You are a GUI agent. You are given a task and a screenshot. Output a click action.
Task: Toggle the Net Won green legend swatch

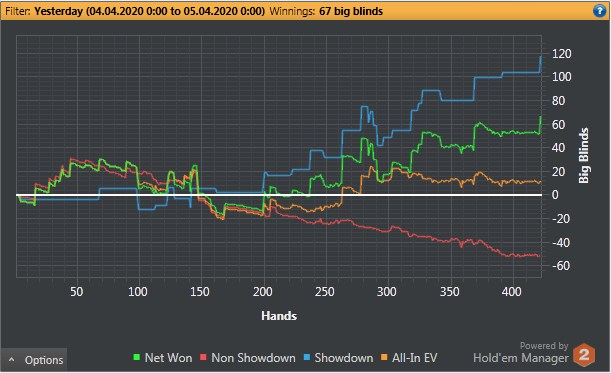[x=136, y=357]
